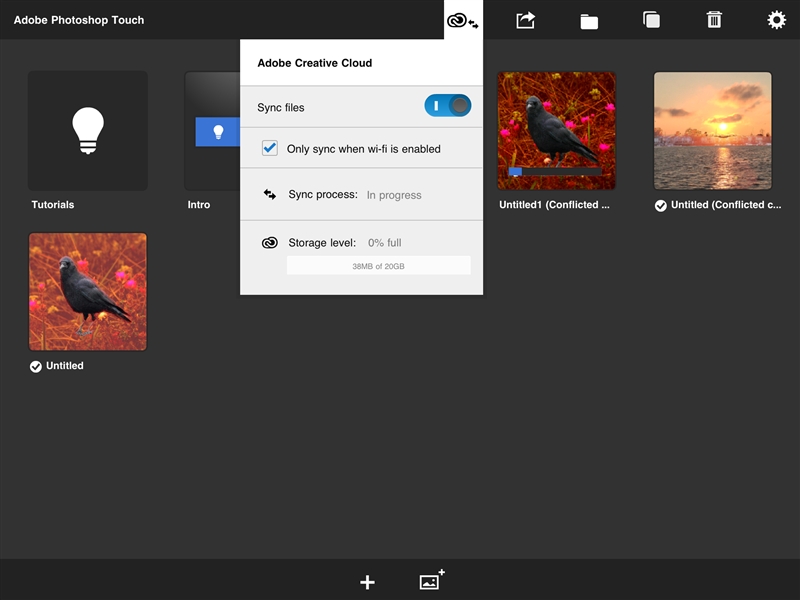Screen dimensions: 800x600
Task: Click the 'Untitled' project name label
Action: [x=65, y=366]
